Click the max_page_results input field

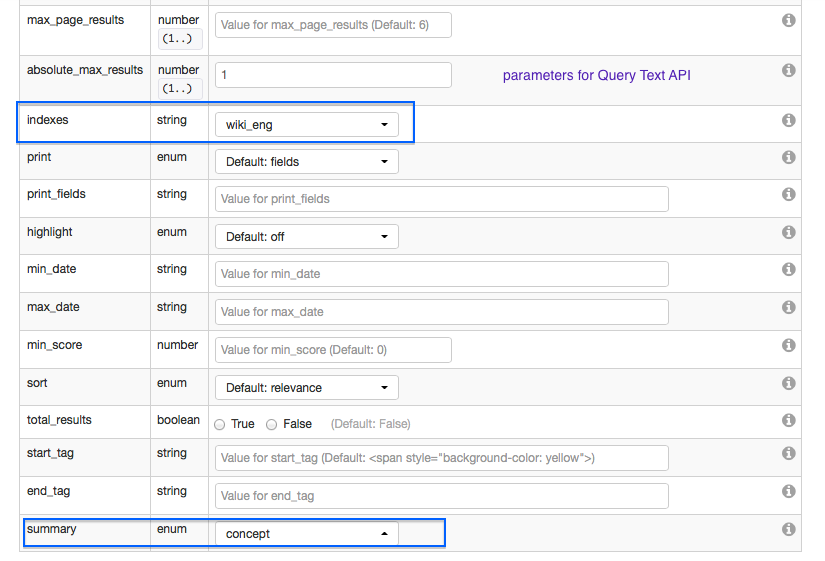333,25
